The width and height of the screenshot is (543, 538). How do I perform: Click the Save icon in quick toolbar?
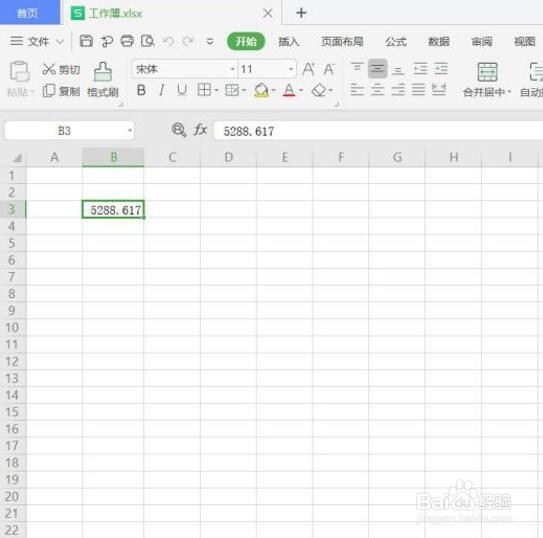(86, 41)
